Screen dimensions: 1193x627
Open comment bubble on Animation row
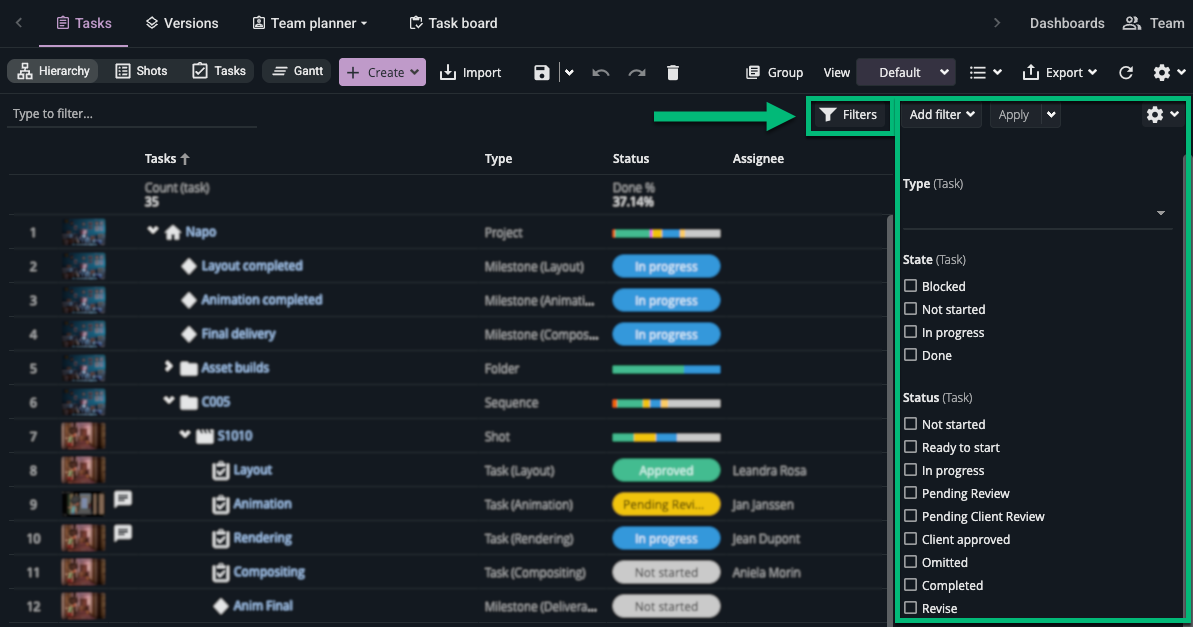coord(123,499)
